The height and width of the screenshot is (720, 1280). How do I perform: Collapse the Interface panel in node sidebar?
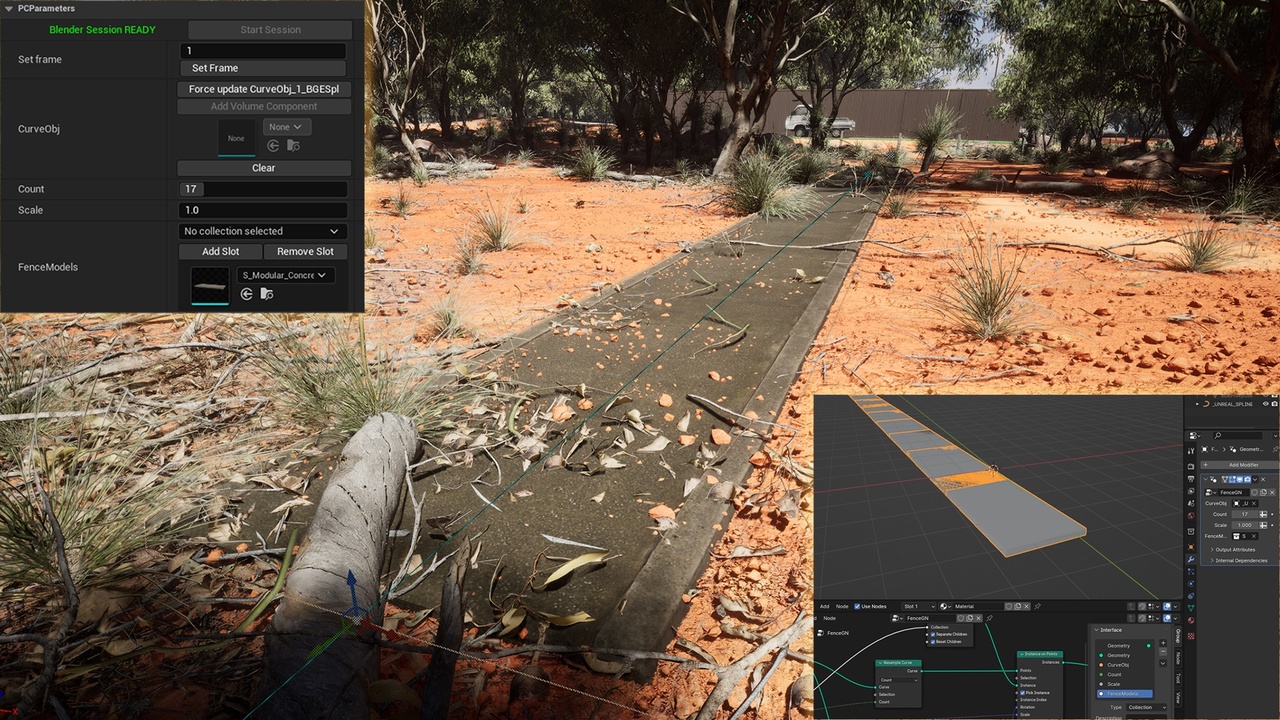[1097, 630]
